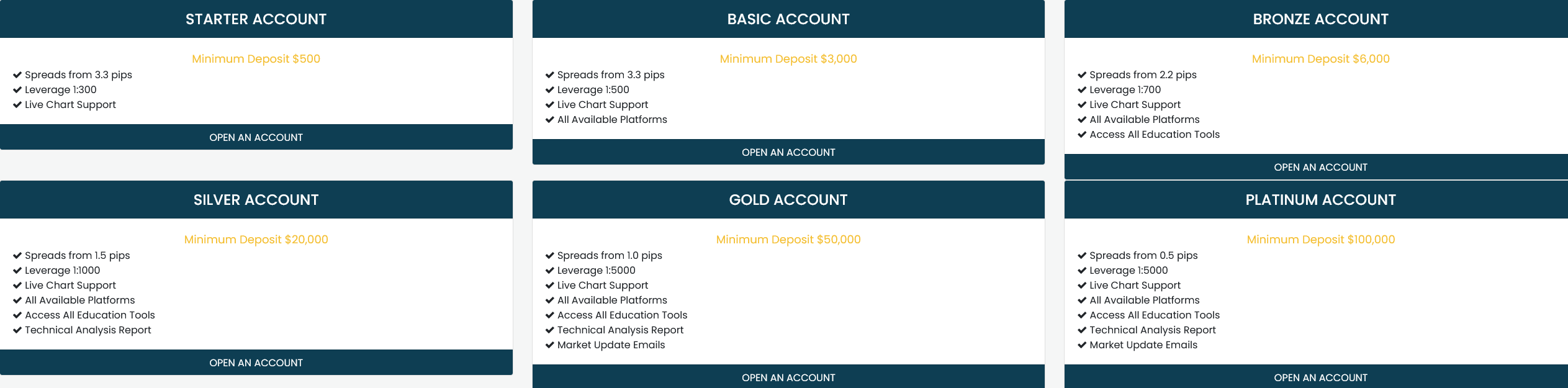Click Minimum Deposit $100,000 text
Viewport: 1568px width, 388px height.
[x=1320, y=240]
